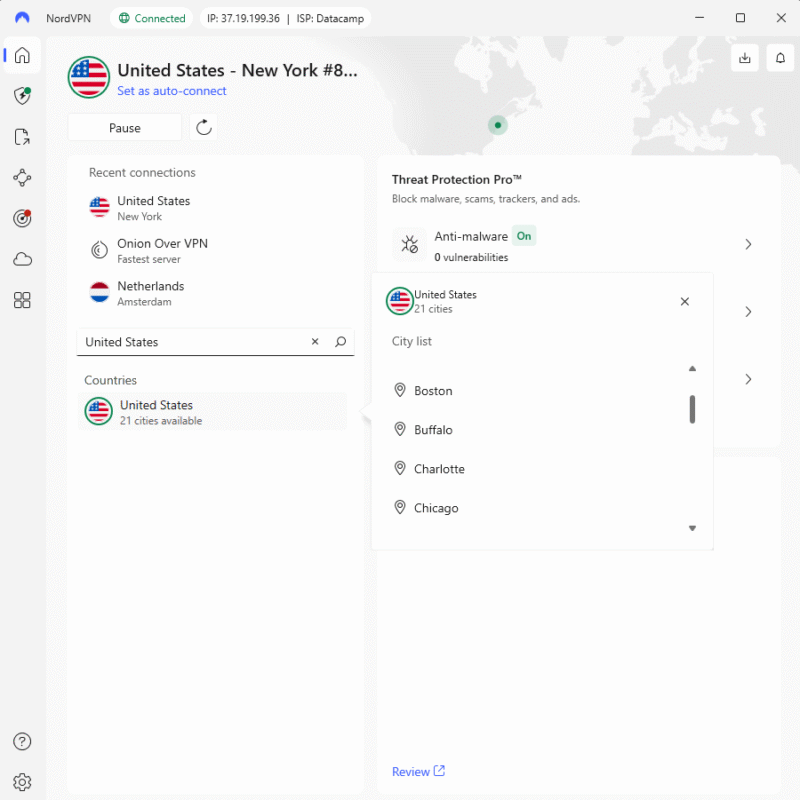Screen dimensions: 800x800
Task: Open the Dark Web Monitor target icon
Action: coord(22,218)
